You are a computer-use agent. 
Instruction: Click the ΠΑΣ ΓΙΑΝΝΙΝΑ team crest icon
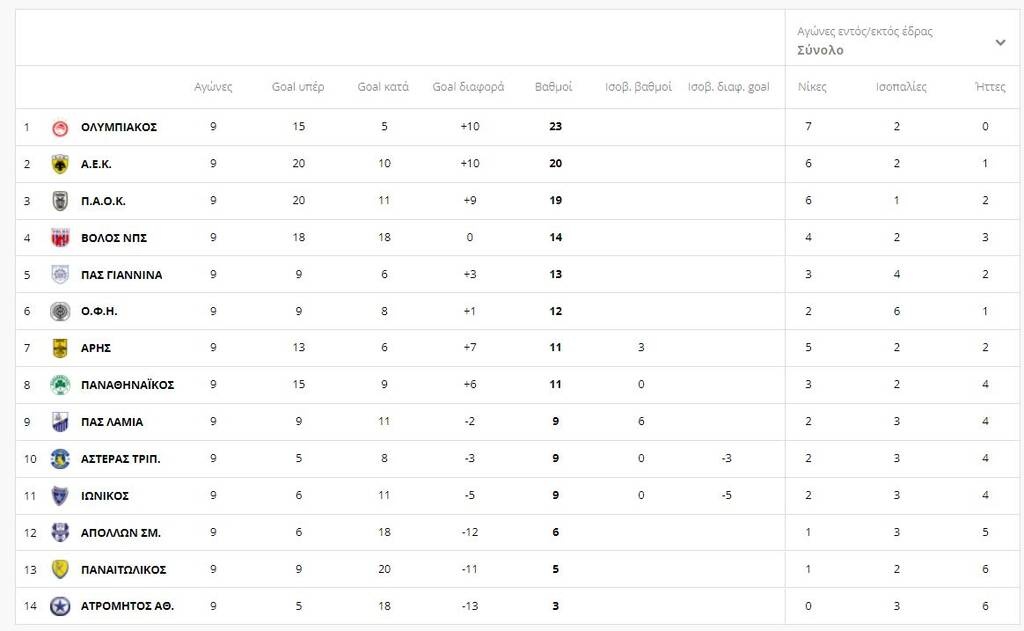coord(60,274)
